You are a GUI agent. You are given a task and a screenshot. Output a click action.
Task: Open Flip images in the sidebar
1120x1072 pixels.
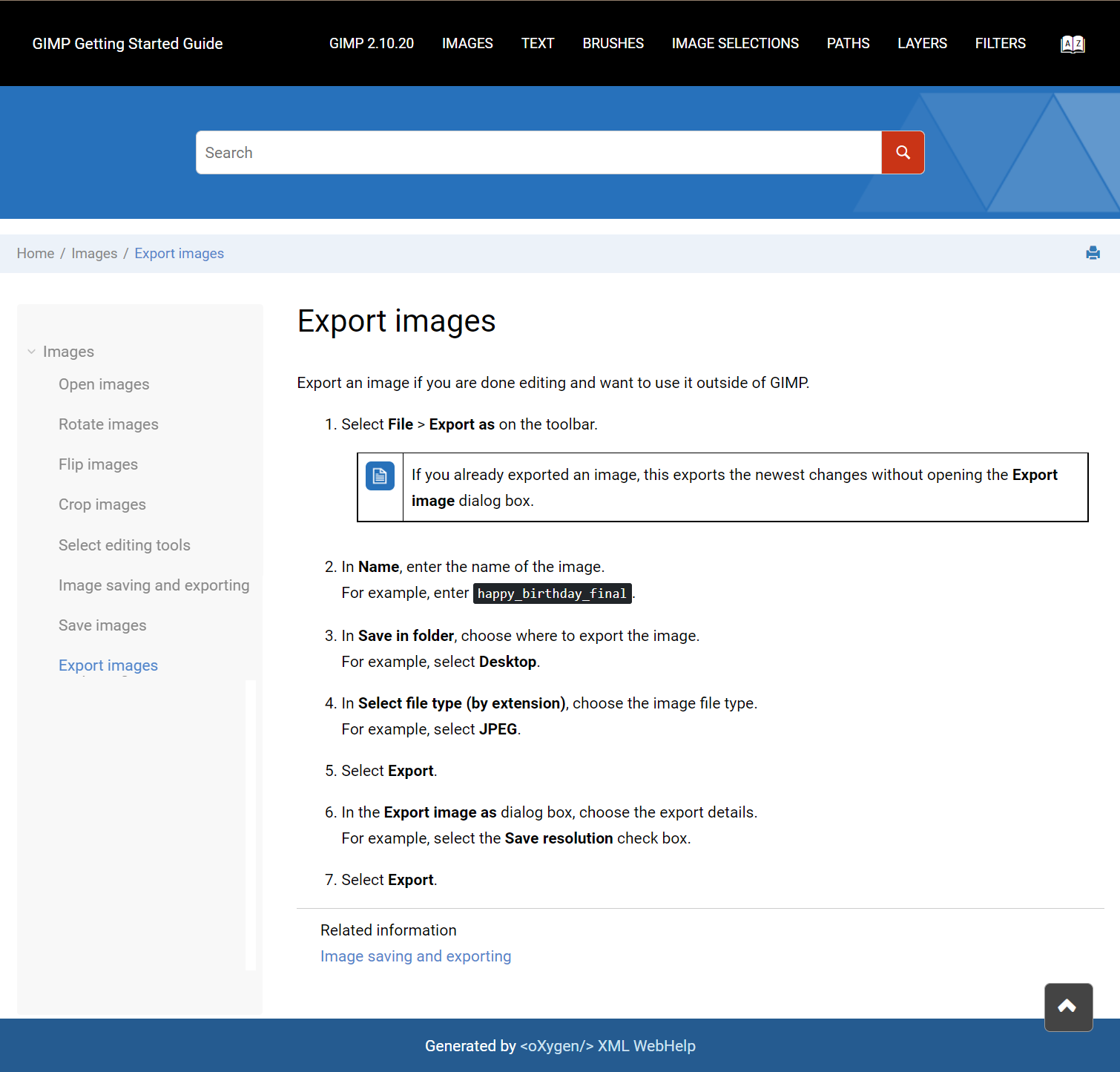point(98,464)
